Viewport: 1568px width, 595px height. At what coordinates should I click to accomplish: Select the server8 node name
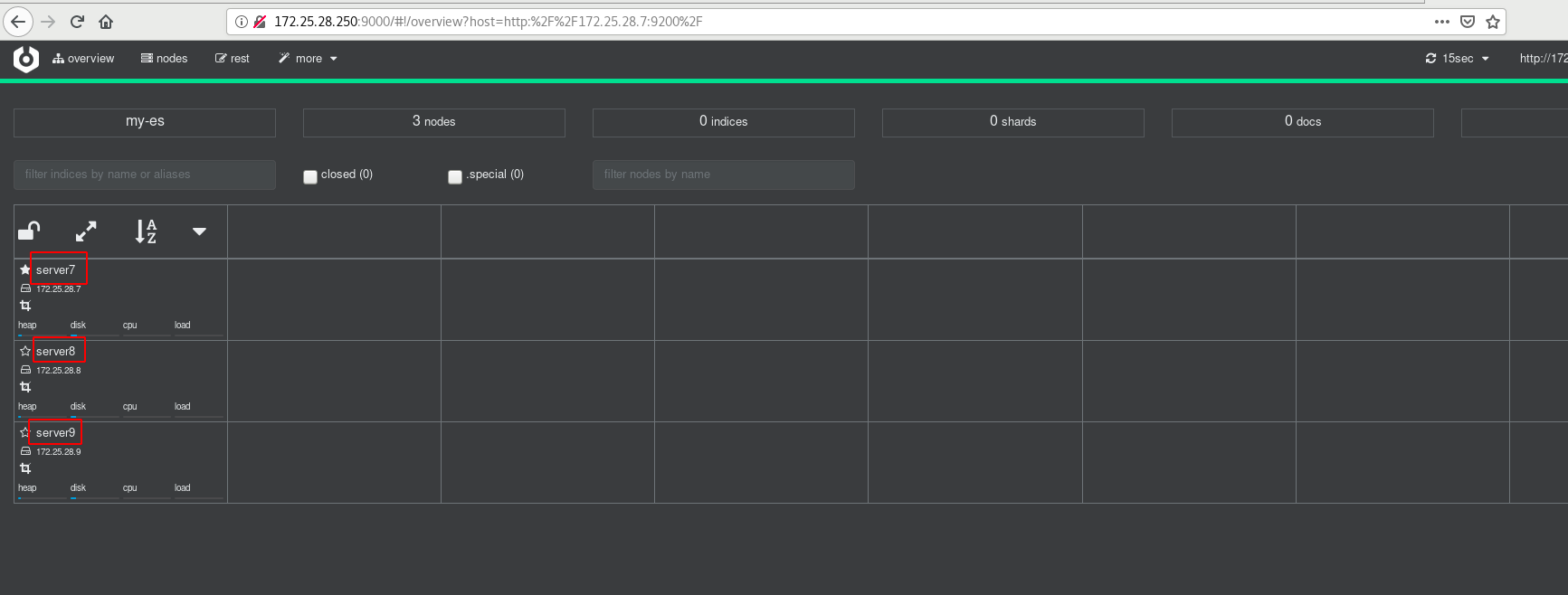56,352
